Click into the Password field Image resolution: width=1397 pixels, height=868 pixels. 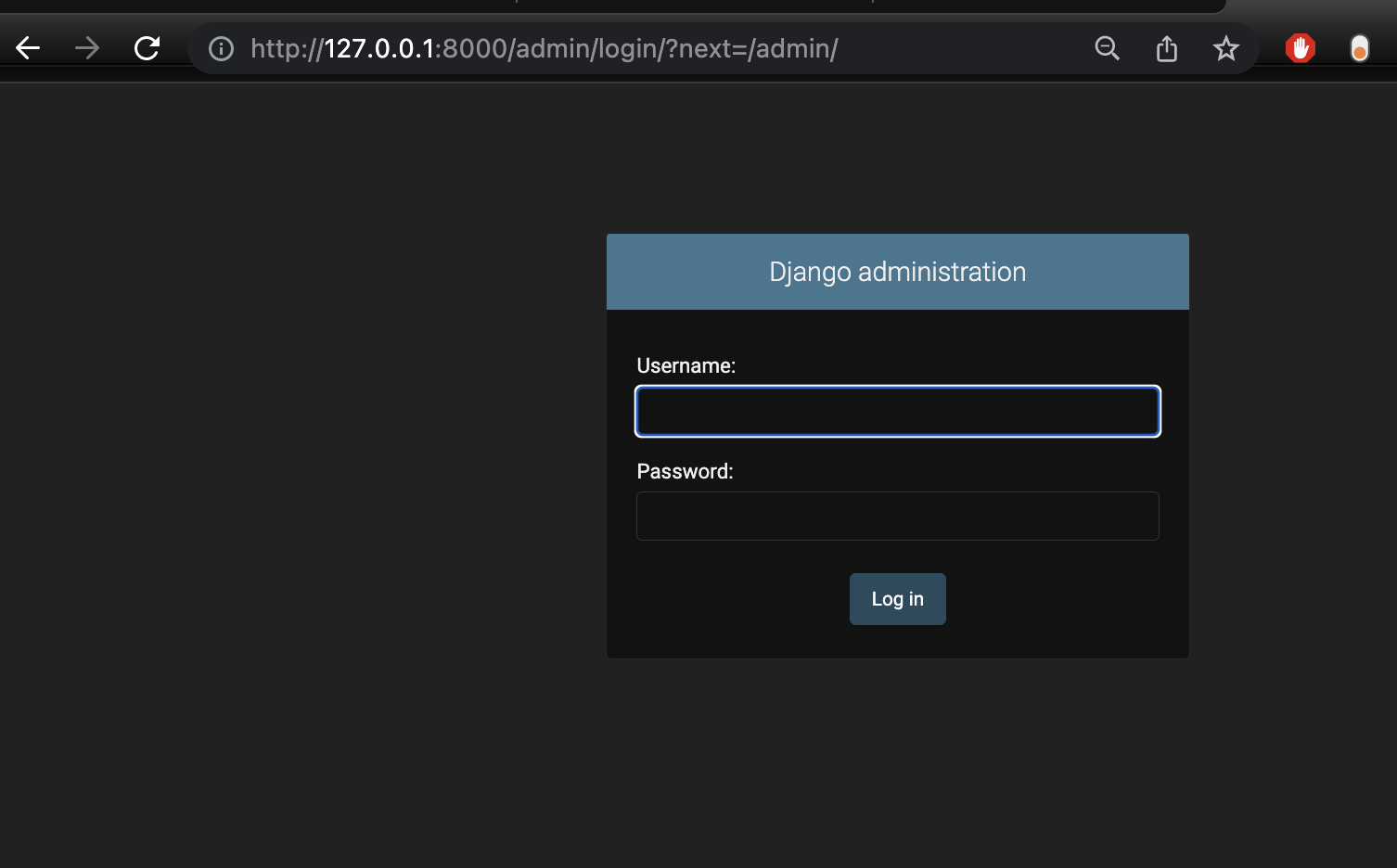click(898, 516)
